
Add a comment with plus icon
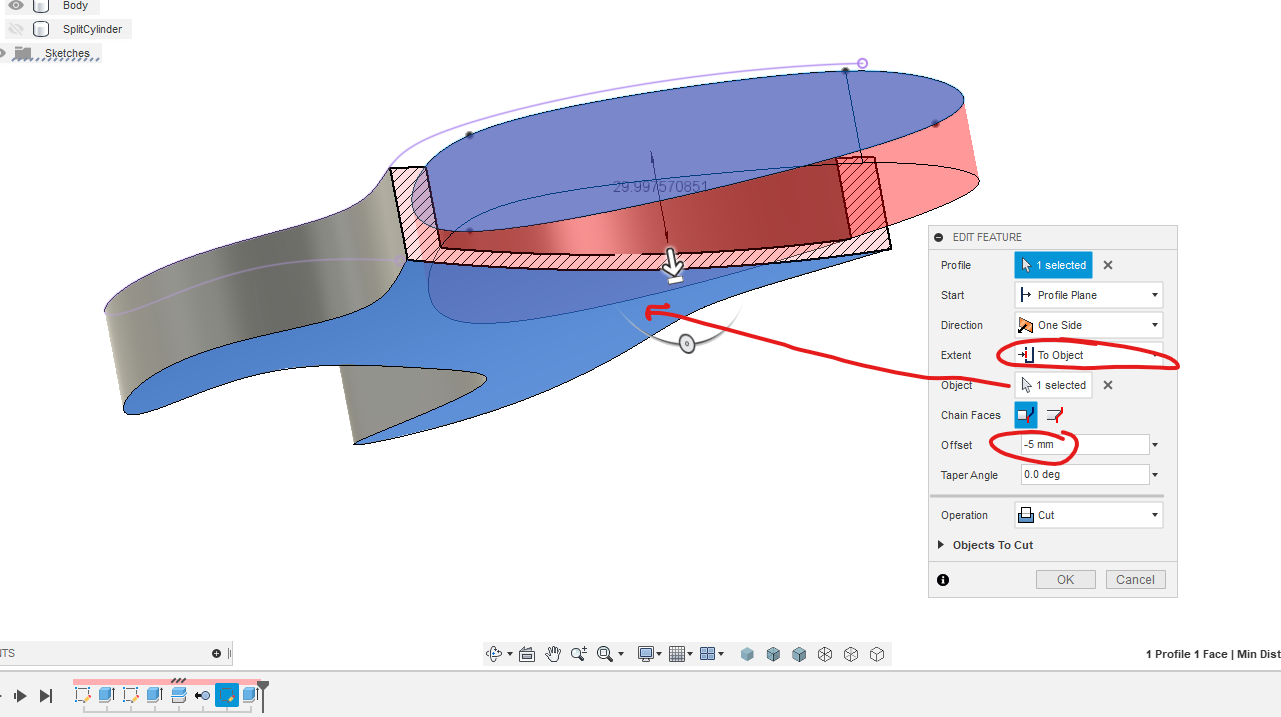click(216, 653)
